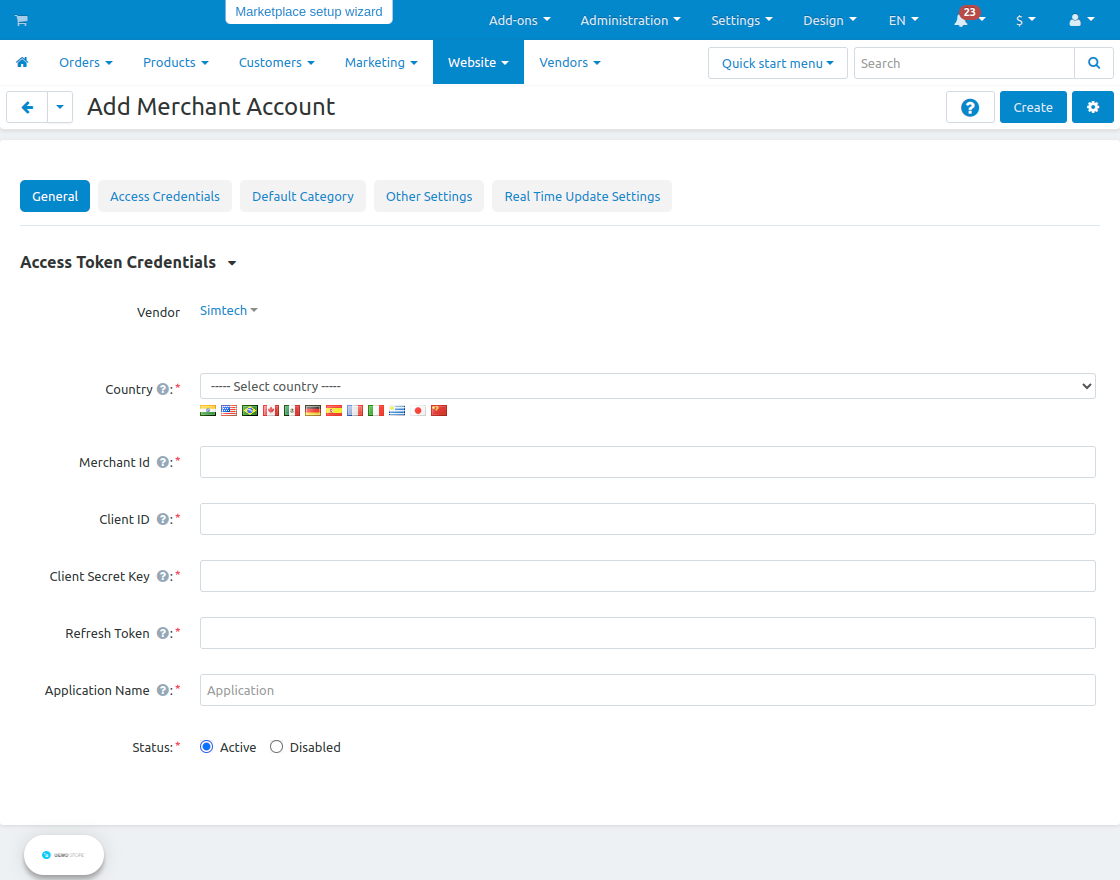Viewport: 1120px width, 880px height.
Task: Open the storefront via the cart icon
Action: tap(21, 20)
